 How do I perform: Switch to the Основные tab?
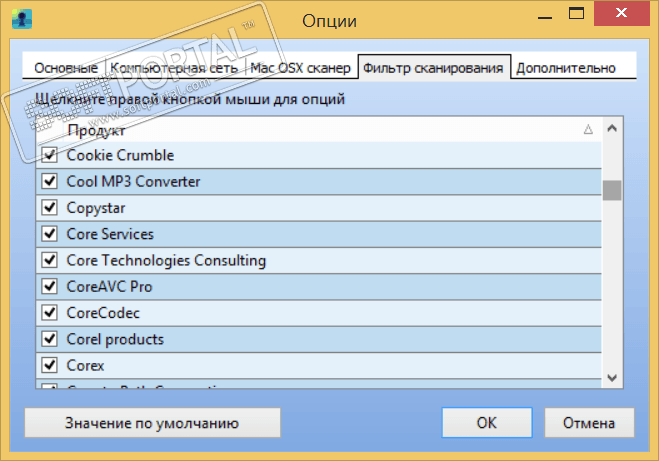tap(66, 68)
